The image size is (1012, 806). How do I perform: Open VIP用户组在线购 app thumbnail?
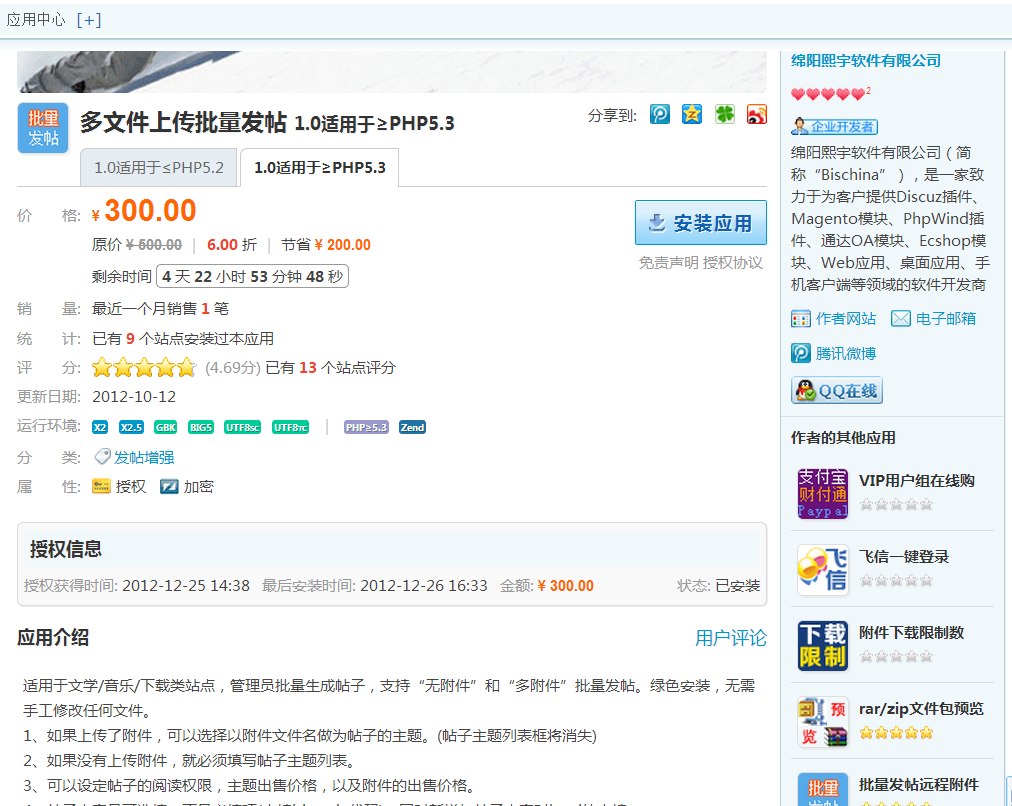coord(822,494)
